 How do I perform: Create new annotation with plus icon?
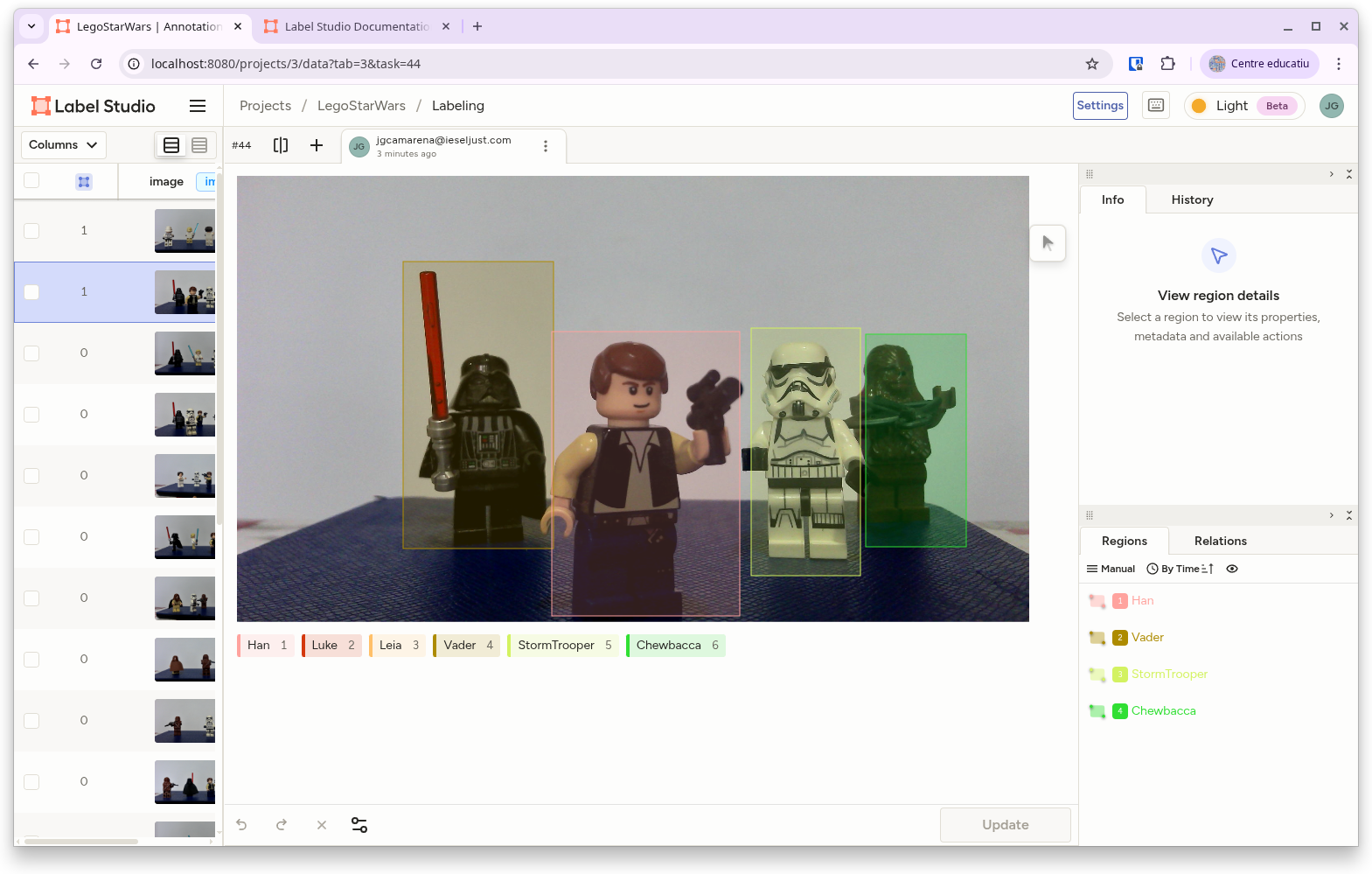[x=317, y=145]
